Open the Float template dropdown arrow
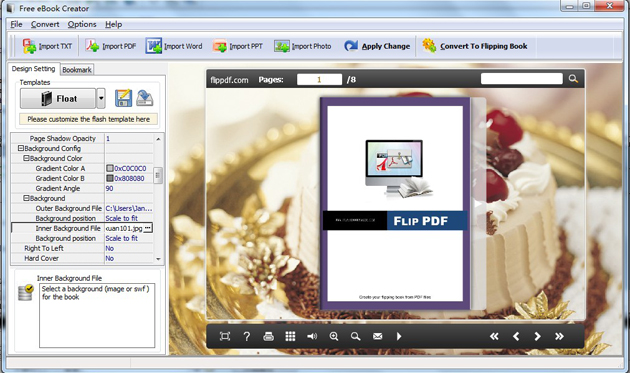Image resolution: width=630 pixels, height=373 pixels. coord(101,98)
